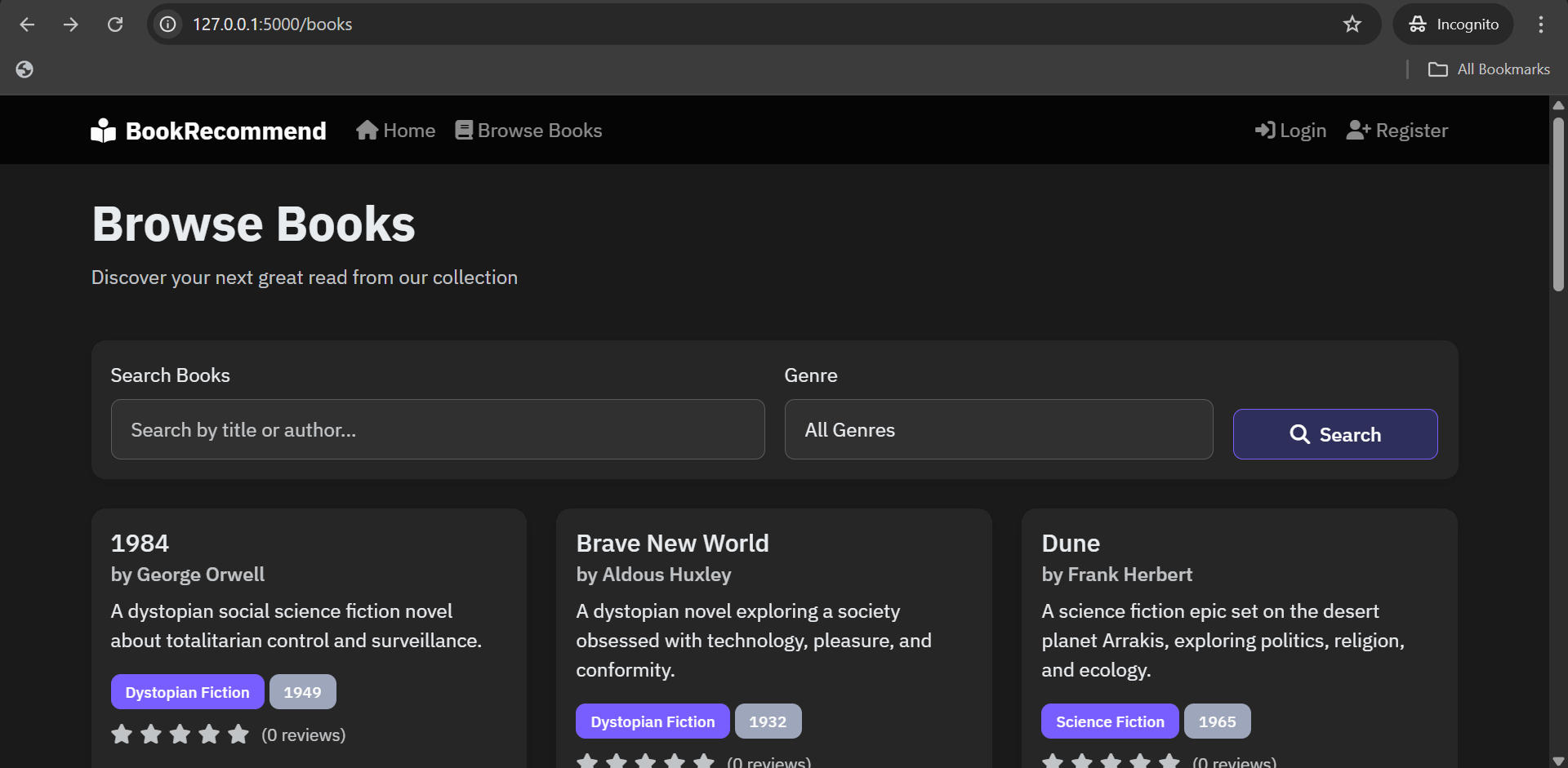Click the Dystopian Fiction tag on 1984
This screenshot has width=1568, height=768.
click(187, 692)
